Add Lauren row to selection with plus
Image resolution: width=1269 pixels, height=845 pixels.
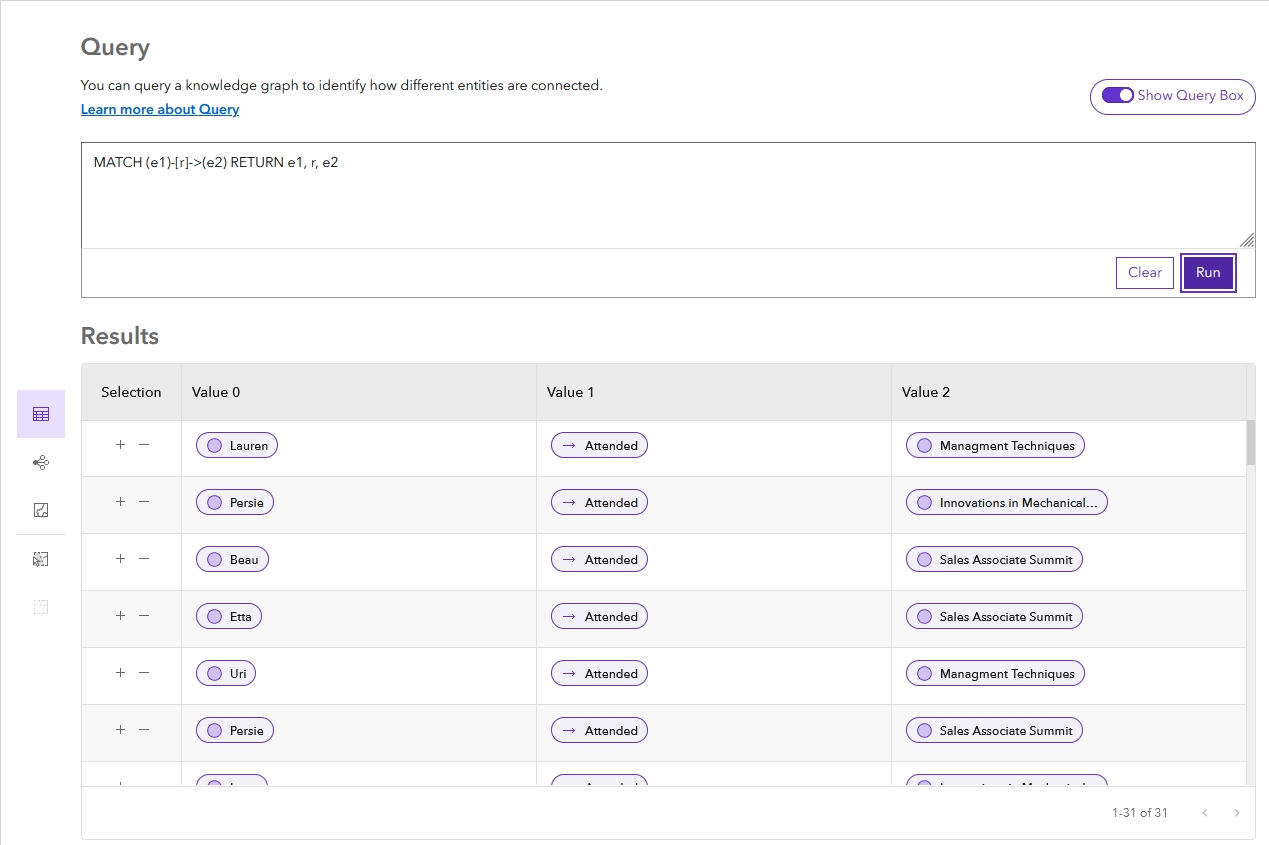(120, 445)
